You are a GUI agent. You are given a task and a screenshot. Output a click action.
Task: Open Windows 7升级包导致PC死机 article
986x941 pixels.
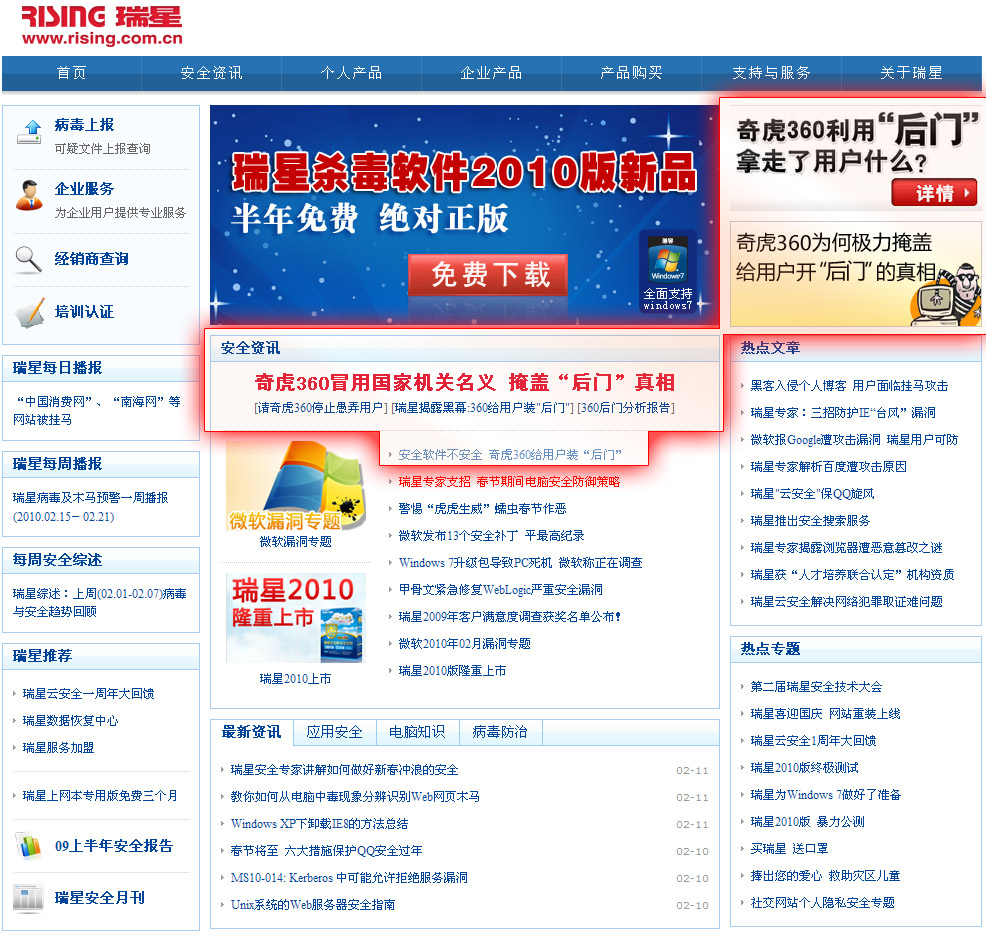(521, 563)
